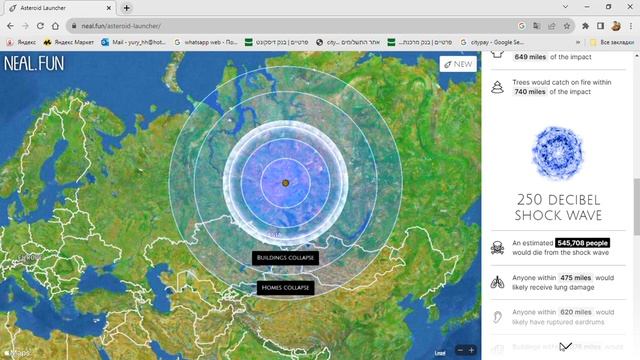The image size is (640, 360).
Task: Go back in browser history
Action: coord(10,26)
